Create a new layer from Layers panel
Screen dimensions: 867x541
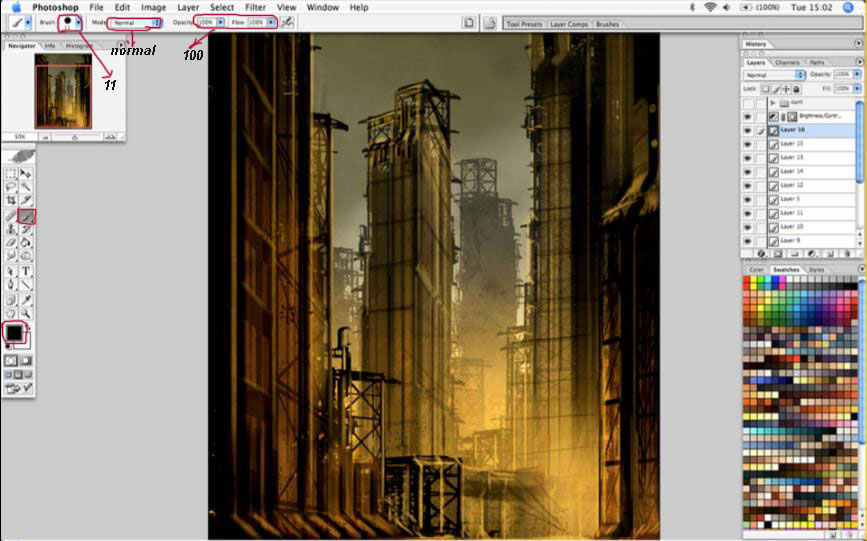pos(830,254)
